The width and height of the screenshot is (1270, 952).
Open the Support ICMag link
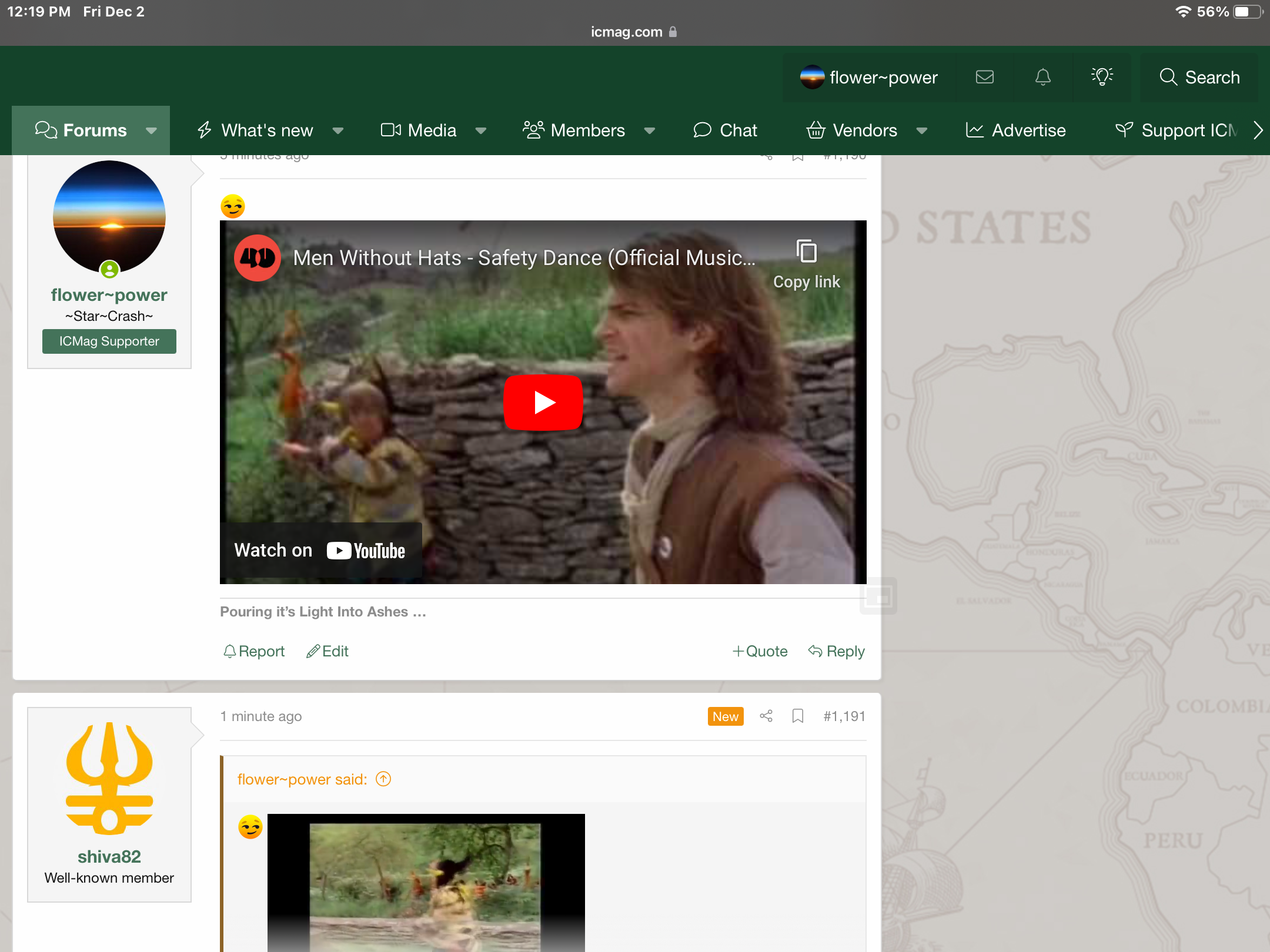1177,130
